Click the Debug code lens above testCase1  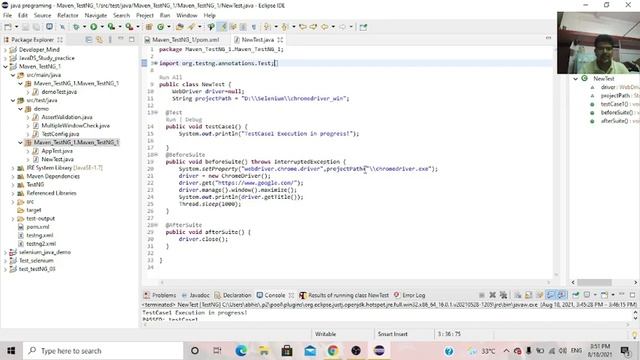pos(193,120)
